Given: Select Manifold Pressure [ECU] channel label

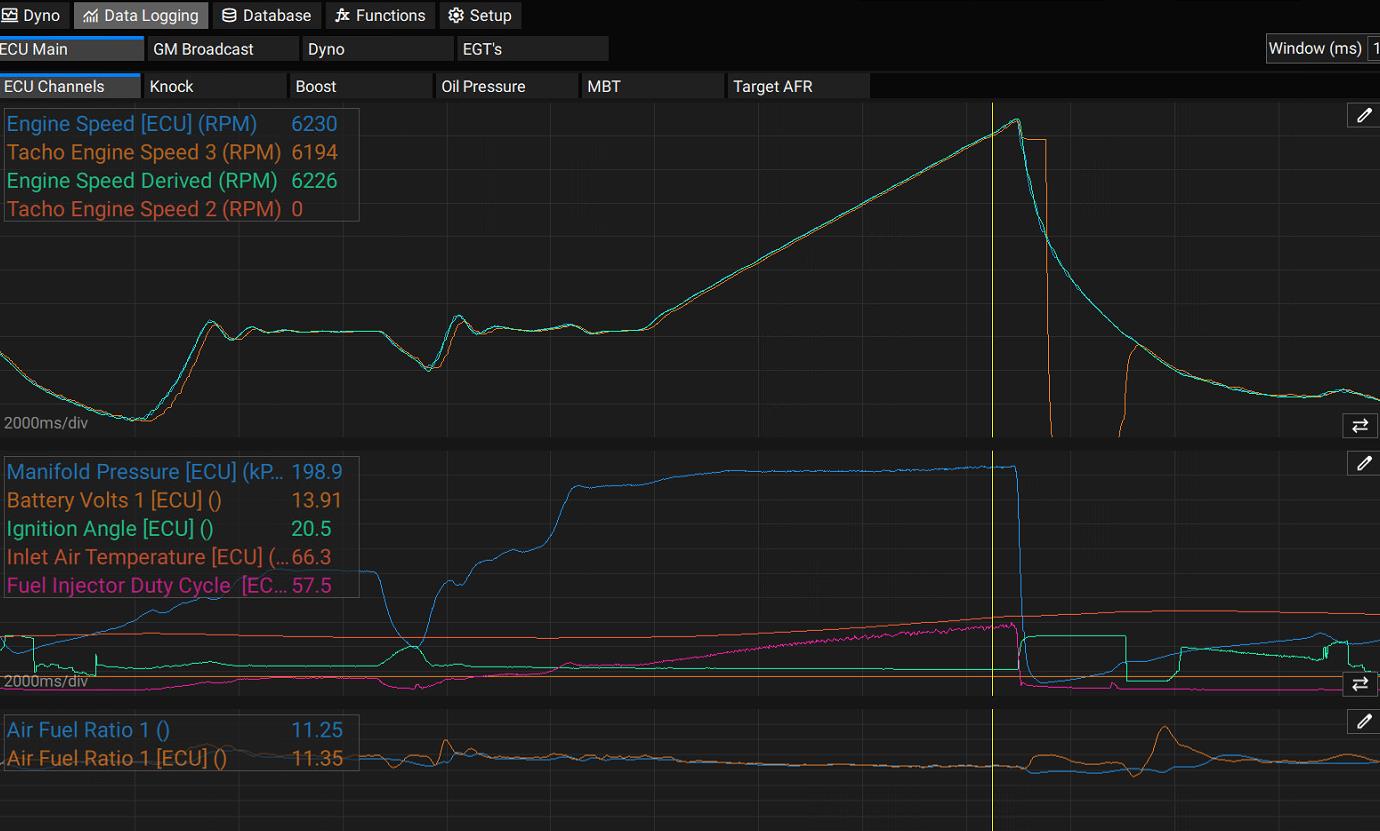Looking at the screenshot, I should 145,472.
